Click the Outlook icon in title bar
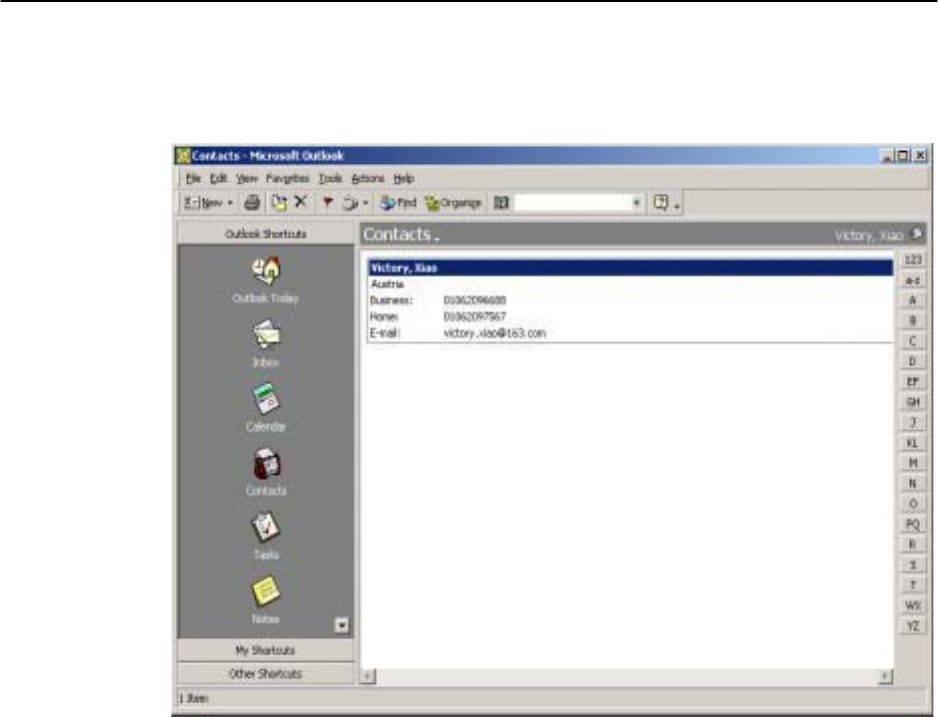The image size is (938, 717). click(183, 156)
